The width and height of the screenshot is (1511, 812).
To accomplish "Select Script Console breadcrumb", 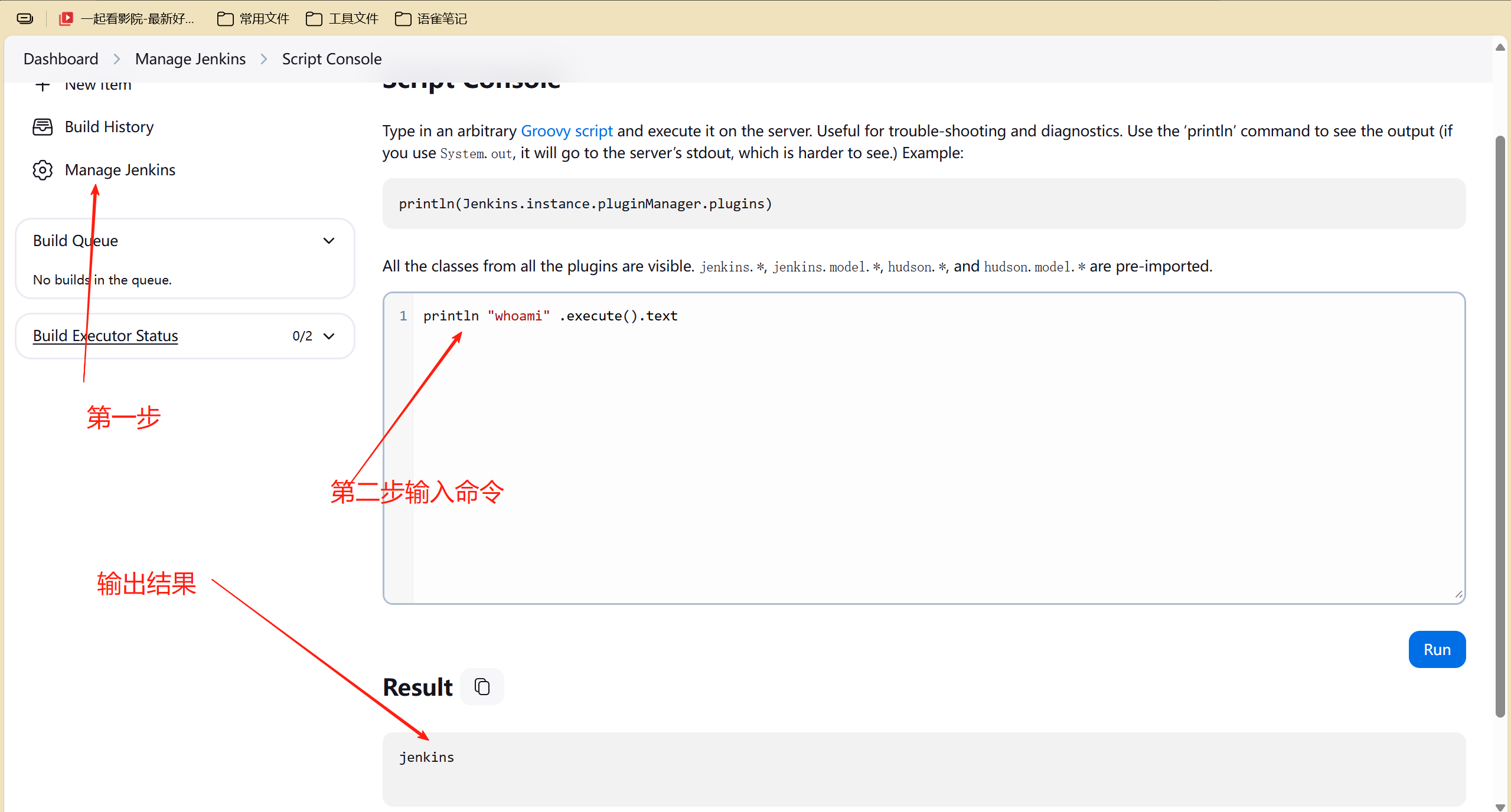I will [332, 59].
